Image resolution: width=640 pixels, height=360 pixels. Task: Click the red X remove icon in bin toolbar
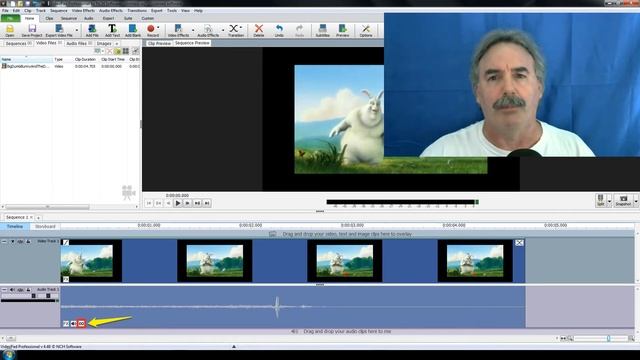click(x=109, y=51)
